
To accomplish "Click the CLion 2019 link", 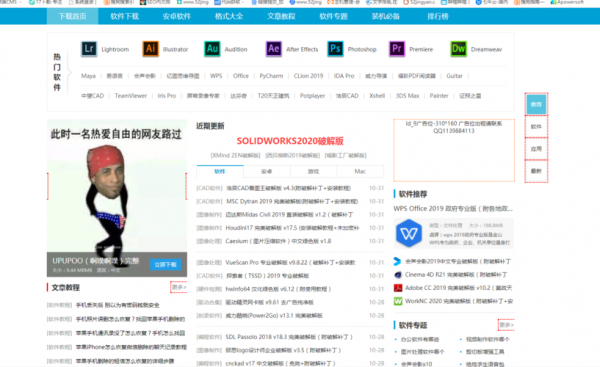I will click(308, 76).
